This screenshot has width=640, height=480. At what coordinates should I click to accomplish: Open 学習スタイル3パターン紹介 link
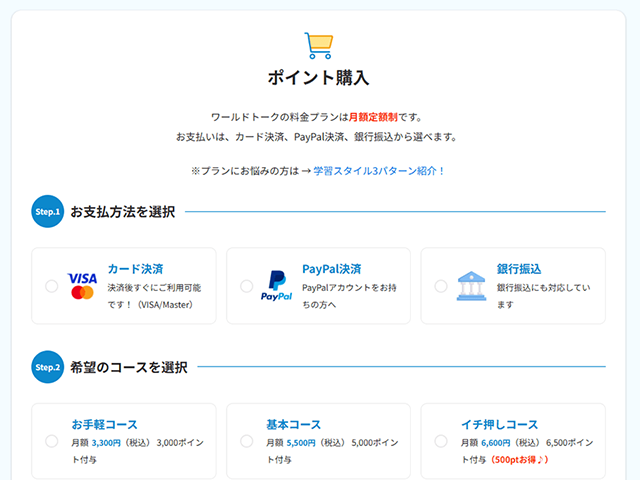click(x=379, y=171)
